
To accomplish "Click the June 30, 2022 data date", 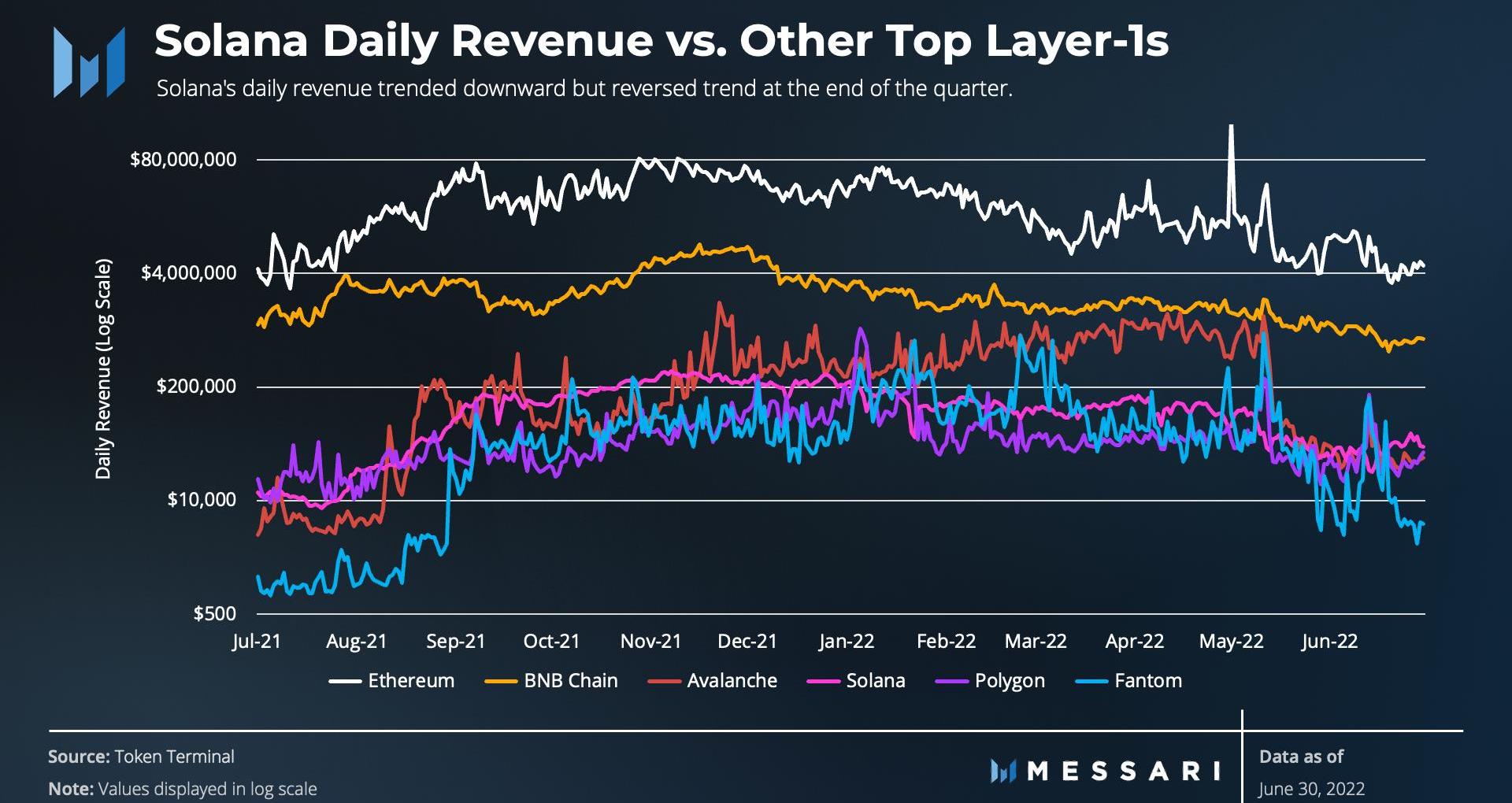I will 1311,789.
